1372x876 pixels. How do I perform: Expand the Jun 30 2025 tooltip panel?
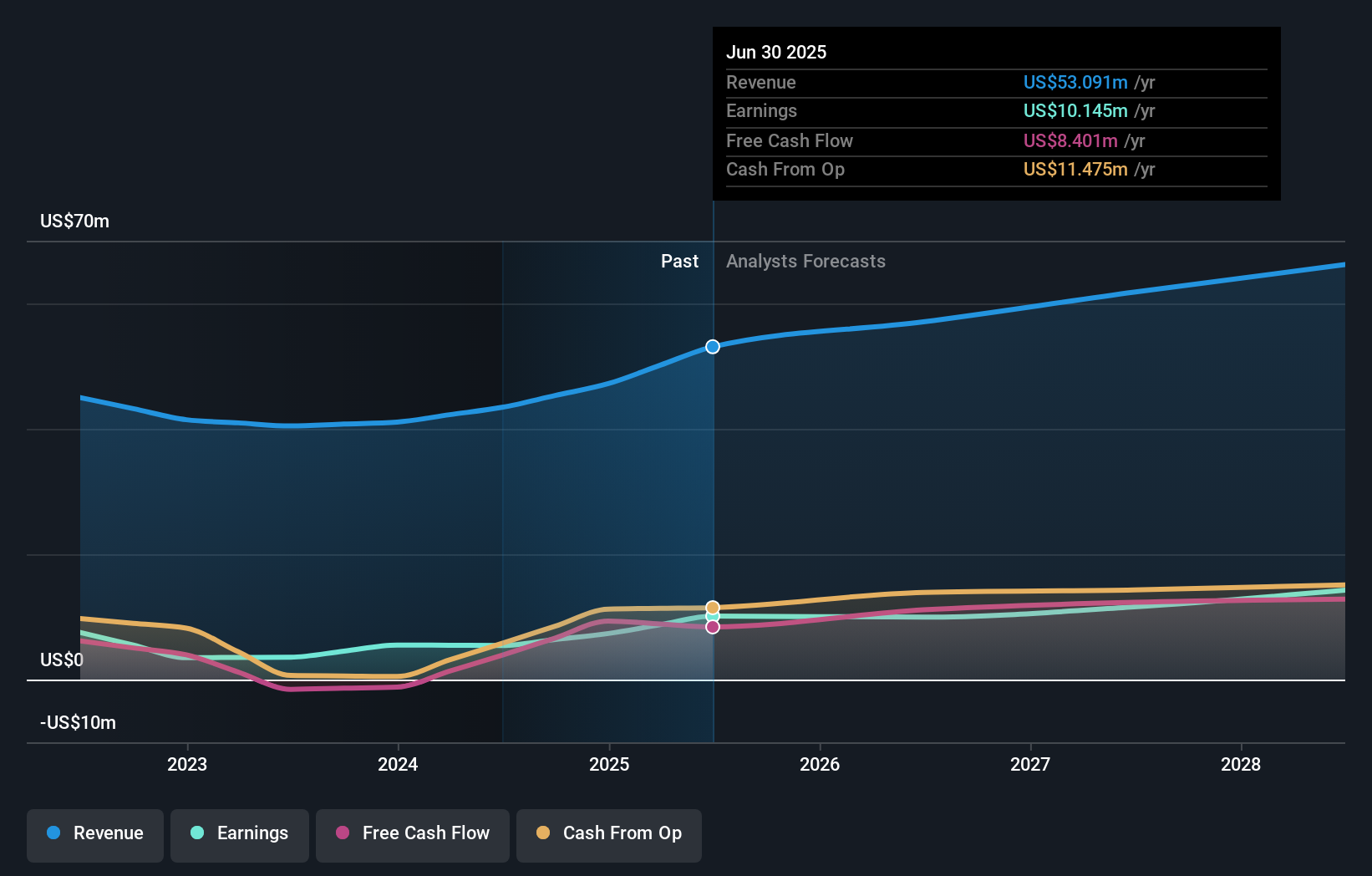[995, 113]
